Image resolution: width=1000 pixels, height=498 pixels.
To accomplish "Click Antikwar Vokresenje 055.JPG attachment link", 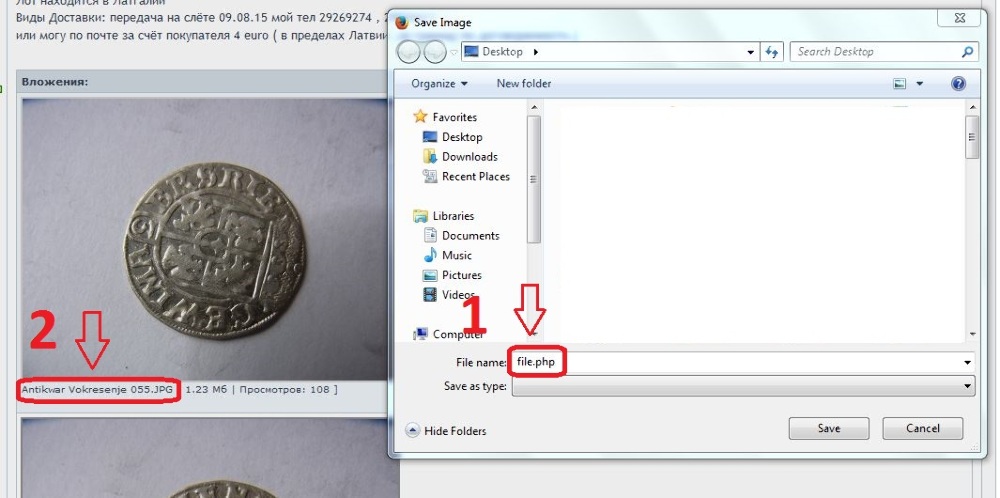I will pos(98,389).
